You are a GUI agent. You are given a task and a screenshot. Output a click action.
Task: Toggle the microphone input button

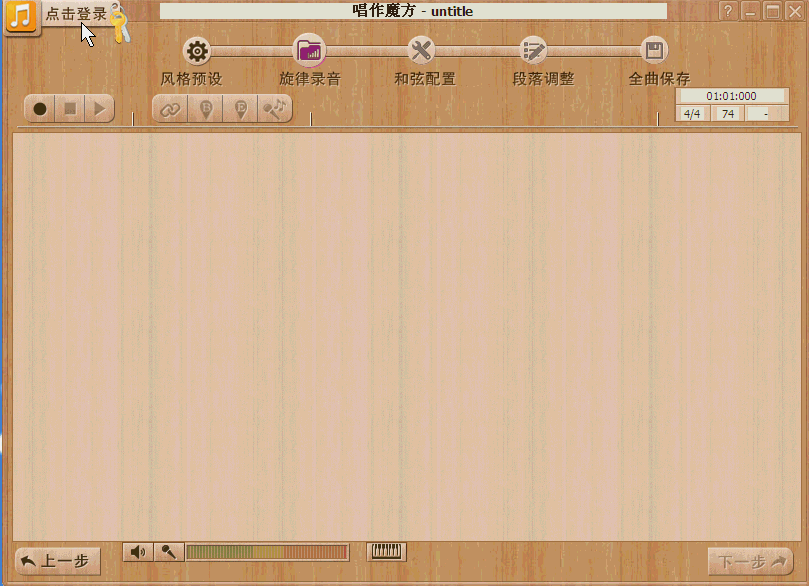coord(169,553)
